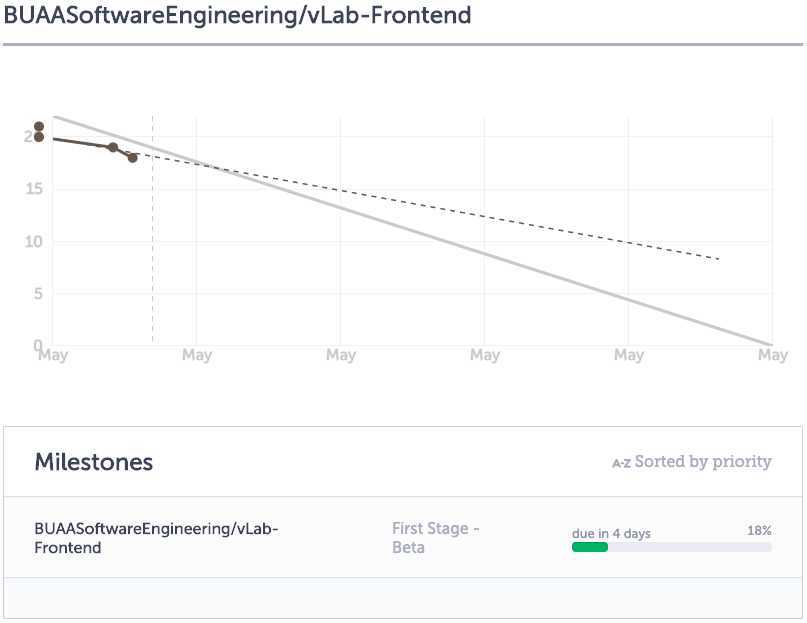Open Sorted by priority sorting option
The height and width of the screenshot is (623, 807).
point(703,461)
